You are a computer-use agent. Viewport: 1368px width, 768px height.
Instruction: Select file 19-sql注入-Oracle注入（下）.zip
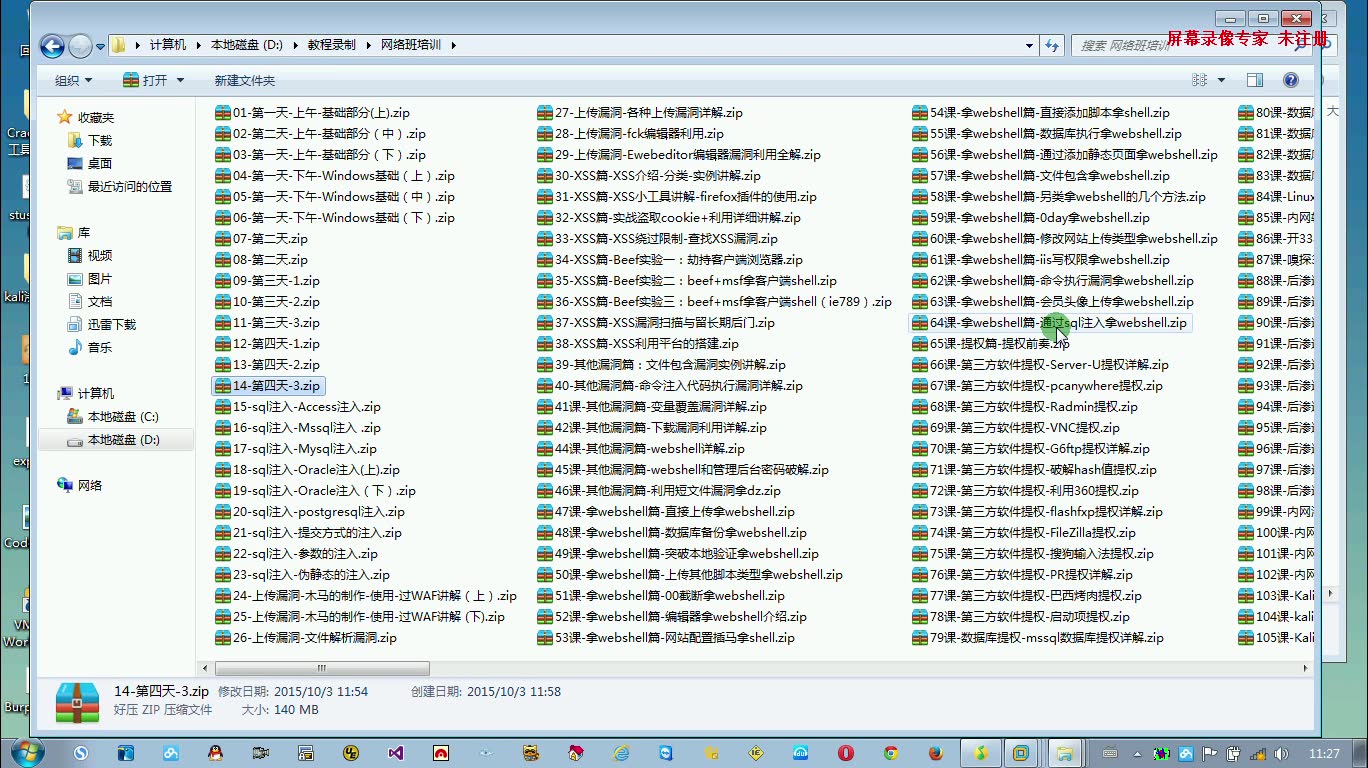coord(315,491)
